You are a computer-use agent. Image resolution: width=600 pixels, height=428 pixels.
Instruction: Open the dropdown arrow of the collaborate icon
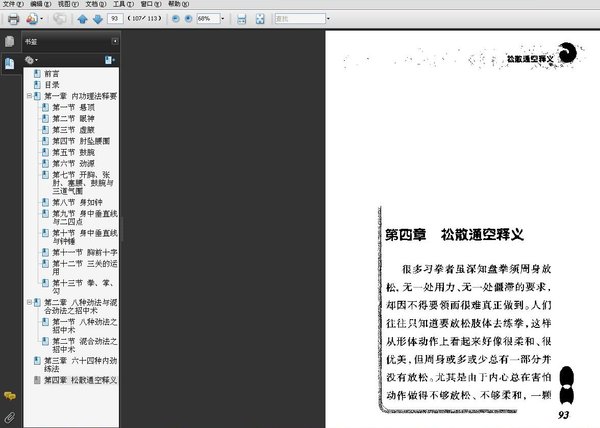pos(42,19)
